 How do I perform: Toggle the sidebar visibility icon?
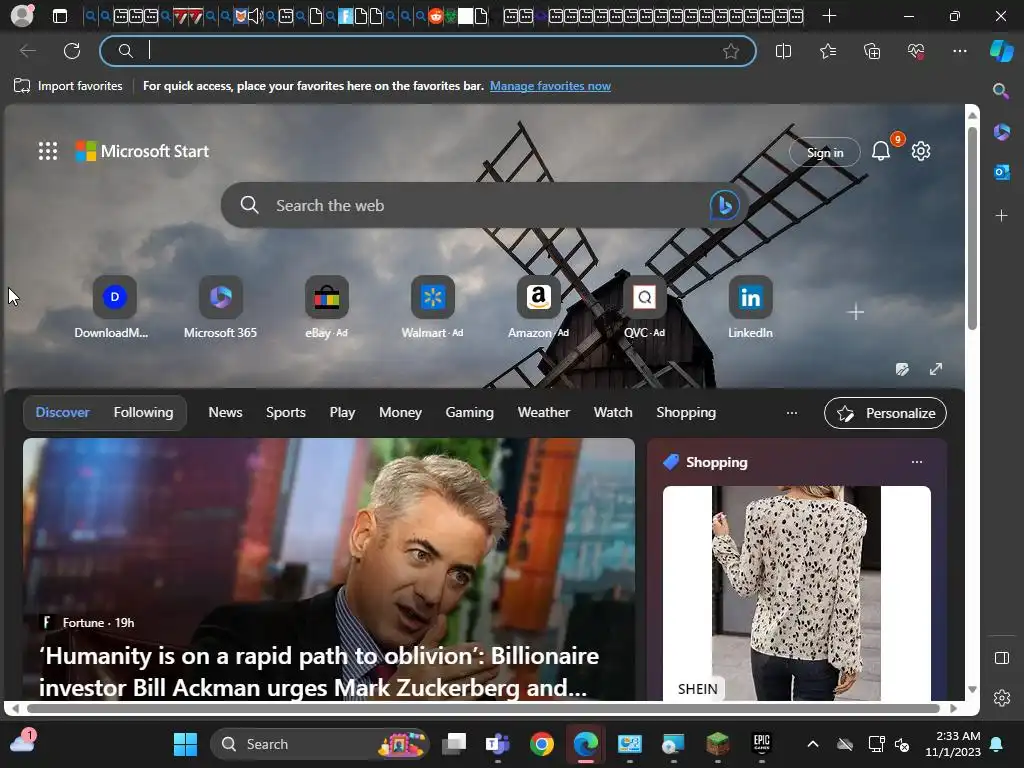click(x=1001, y=658)
